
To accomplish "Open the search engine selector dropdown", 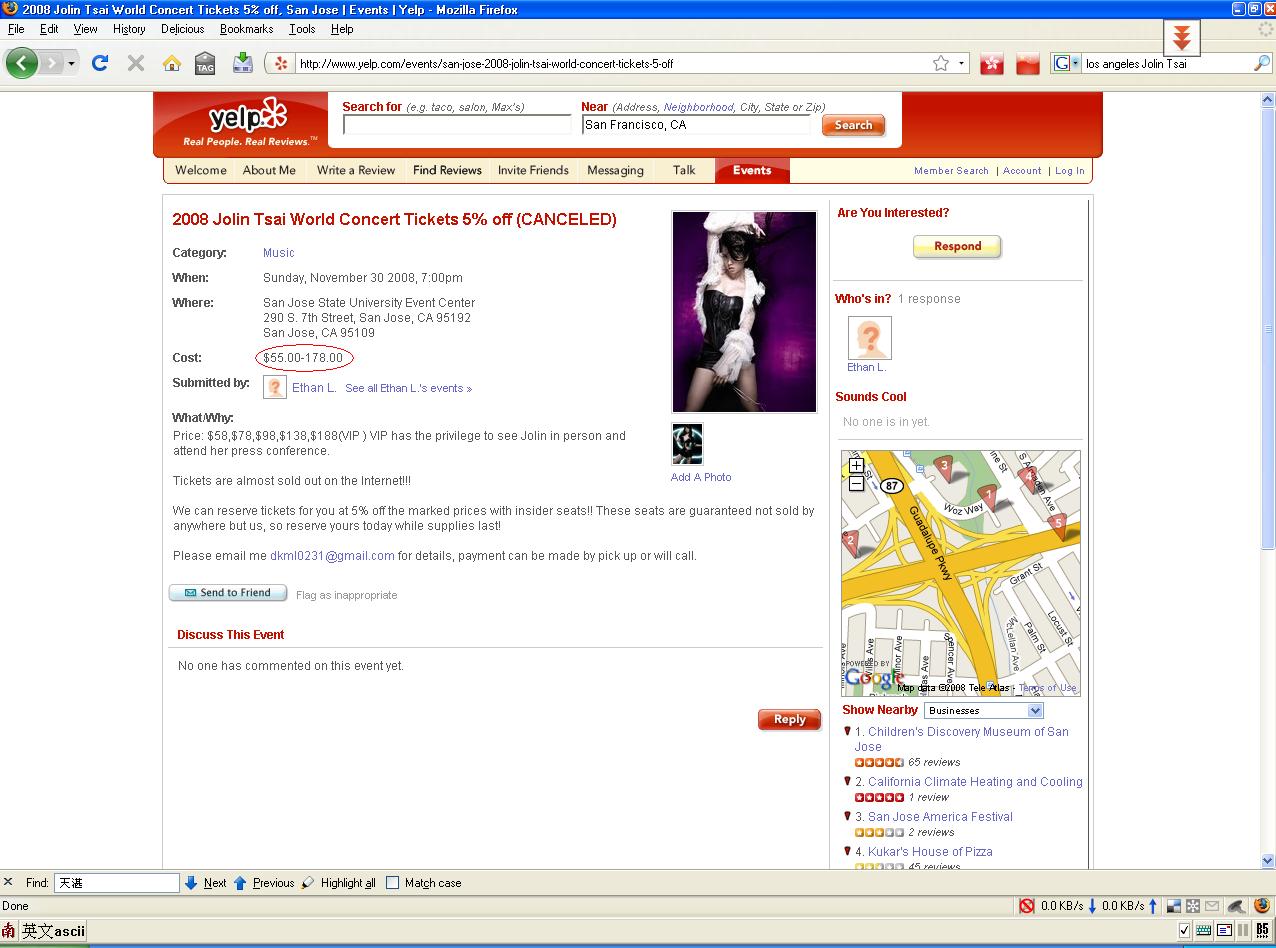I will (x=1066, y=63).
